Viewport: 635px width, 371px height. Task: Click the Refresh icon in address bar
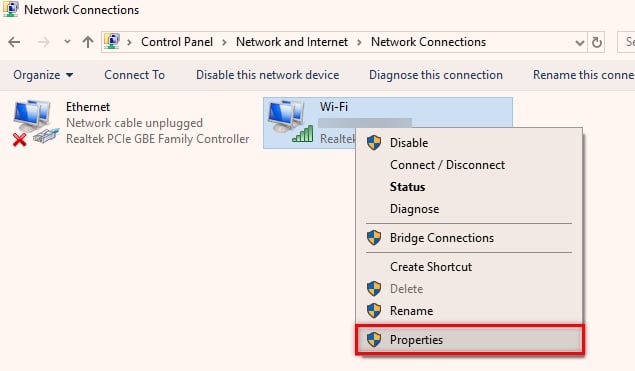point(597,42)
